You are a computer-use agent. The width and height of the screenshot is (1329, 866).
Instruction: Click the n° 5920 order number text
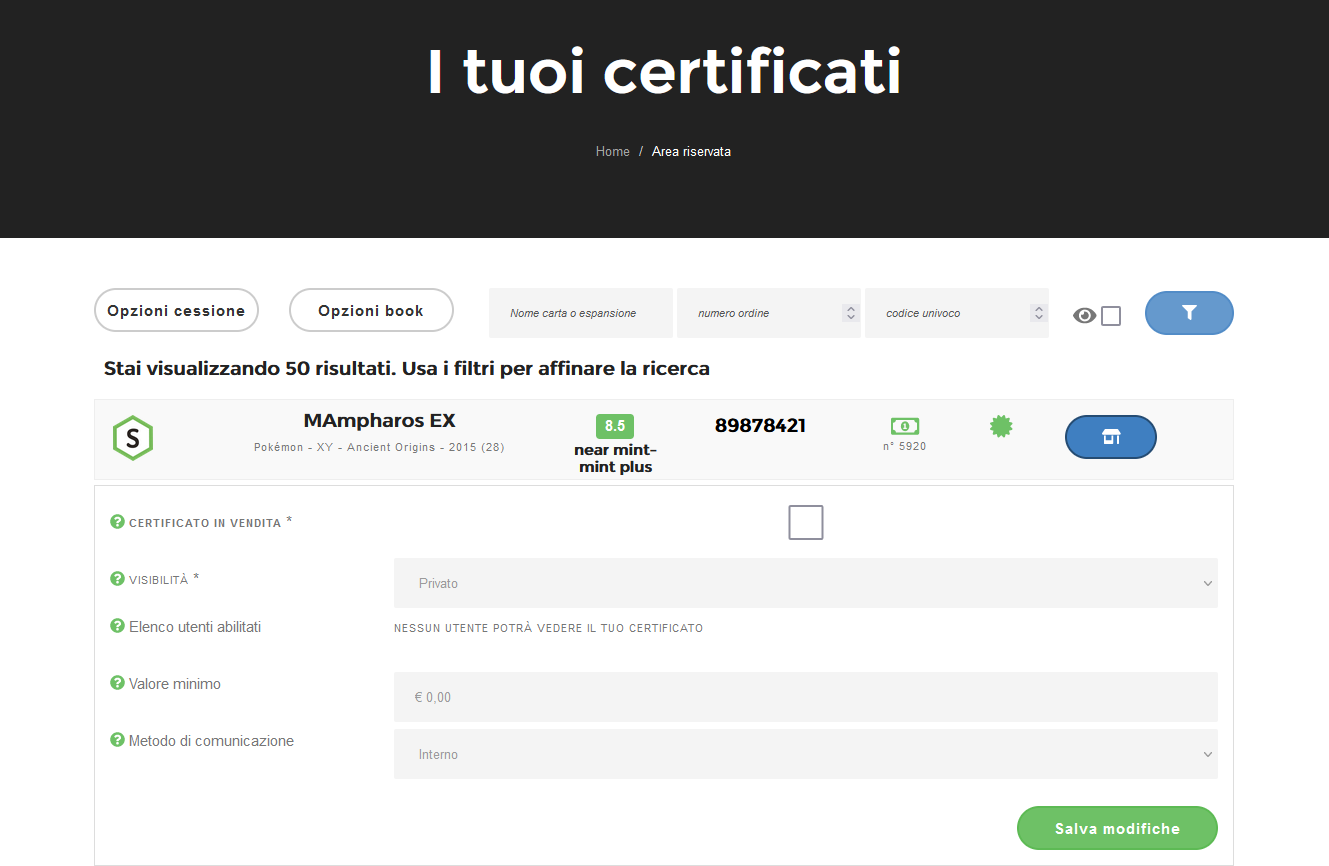[904, 446]
